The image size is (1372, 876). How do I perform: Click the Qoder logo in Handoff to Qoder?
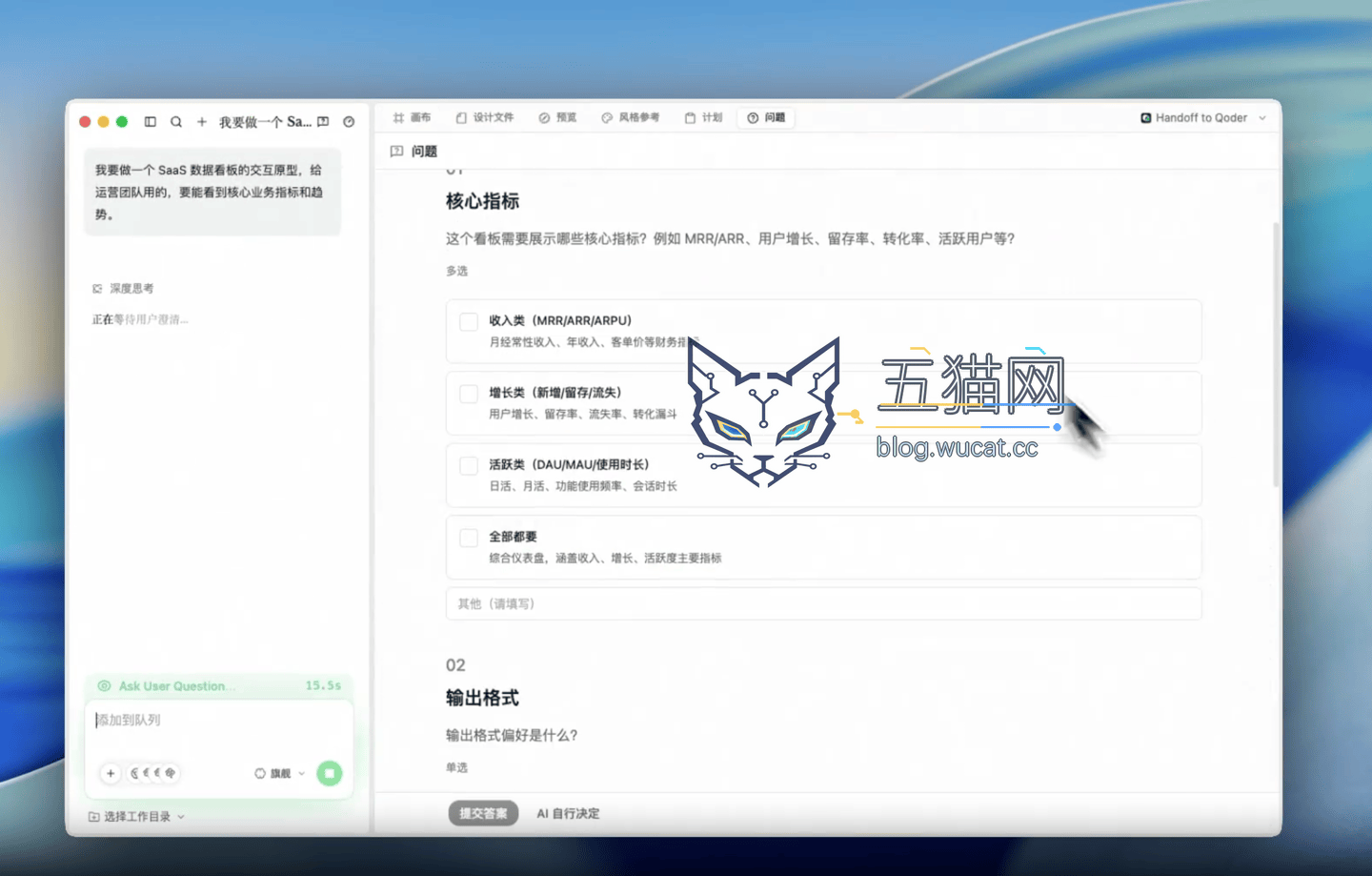coord(1145,118)
